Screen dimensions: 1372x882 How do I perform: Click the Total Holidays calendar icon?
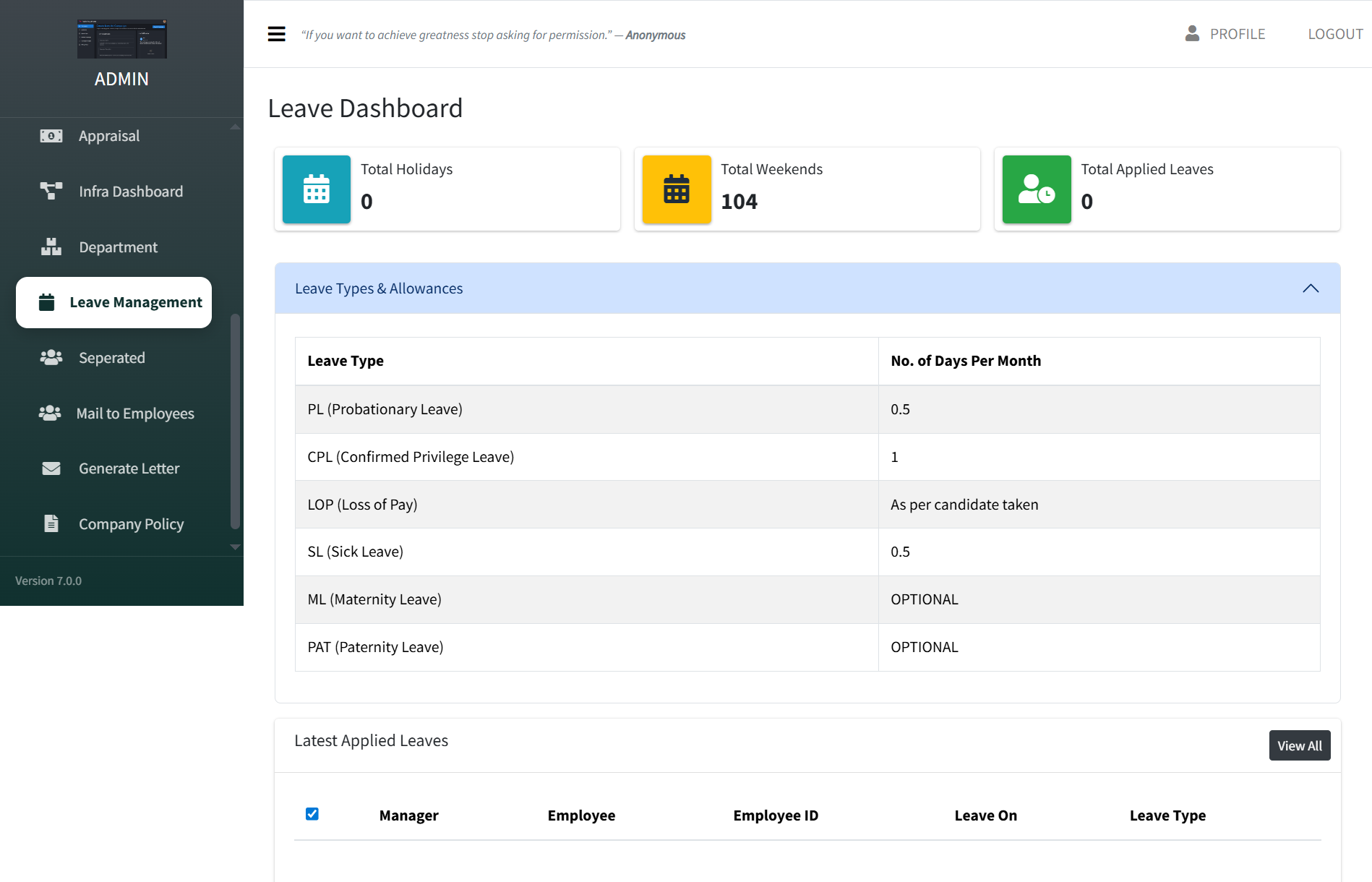(316, 189)
